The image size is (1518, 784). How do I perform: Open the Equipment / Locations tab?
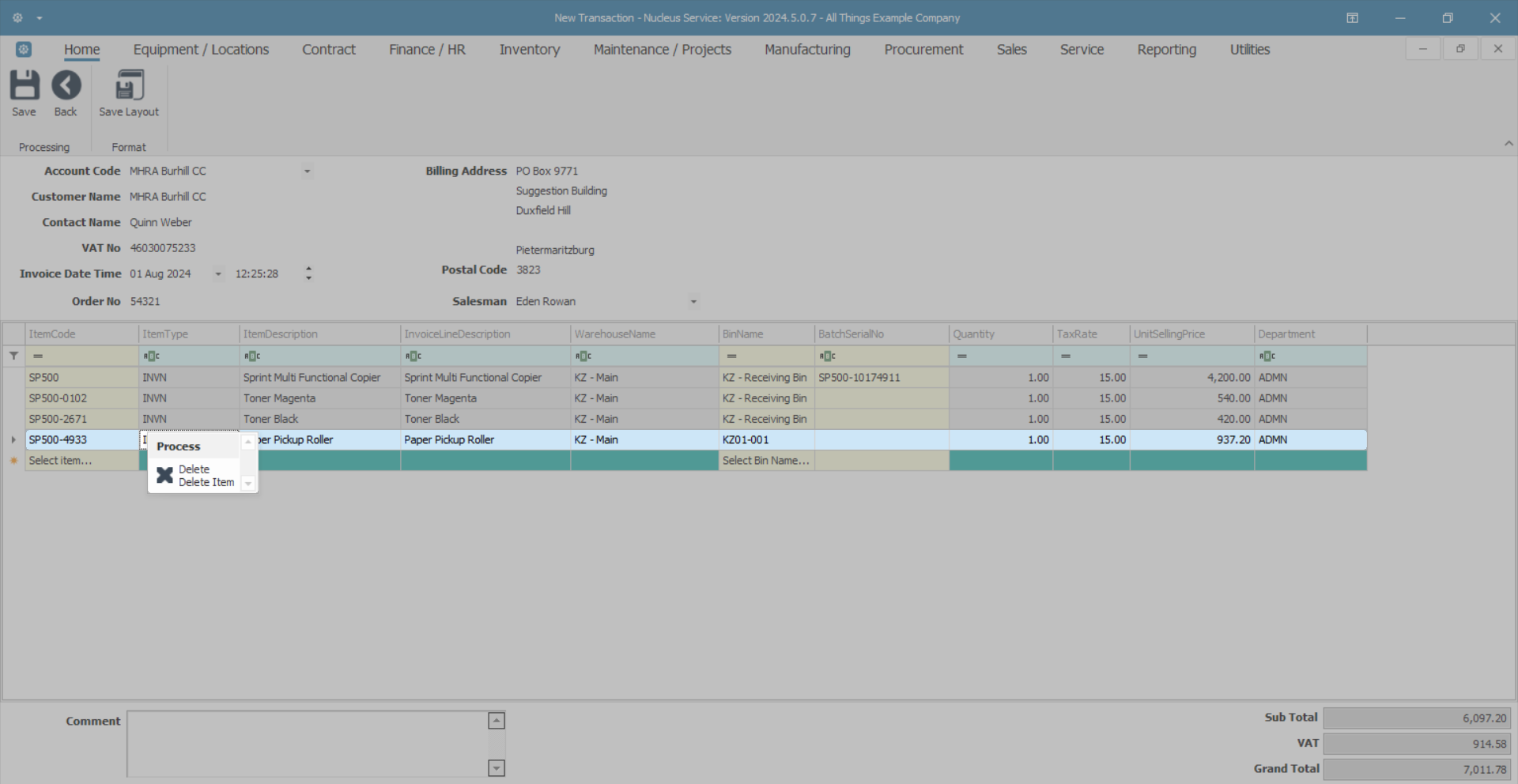pos(201,49)
